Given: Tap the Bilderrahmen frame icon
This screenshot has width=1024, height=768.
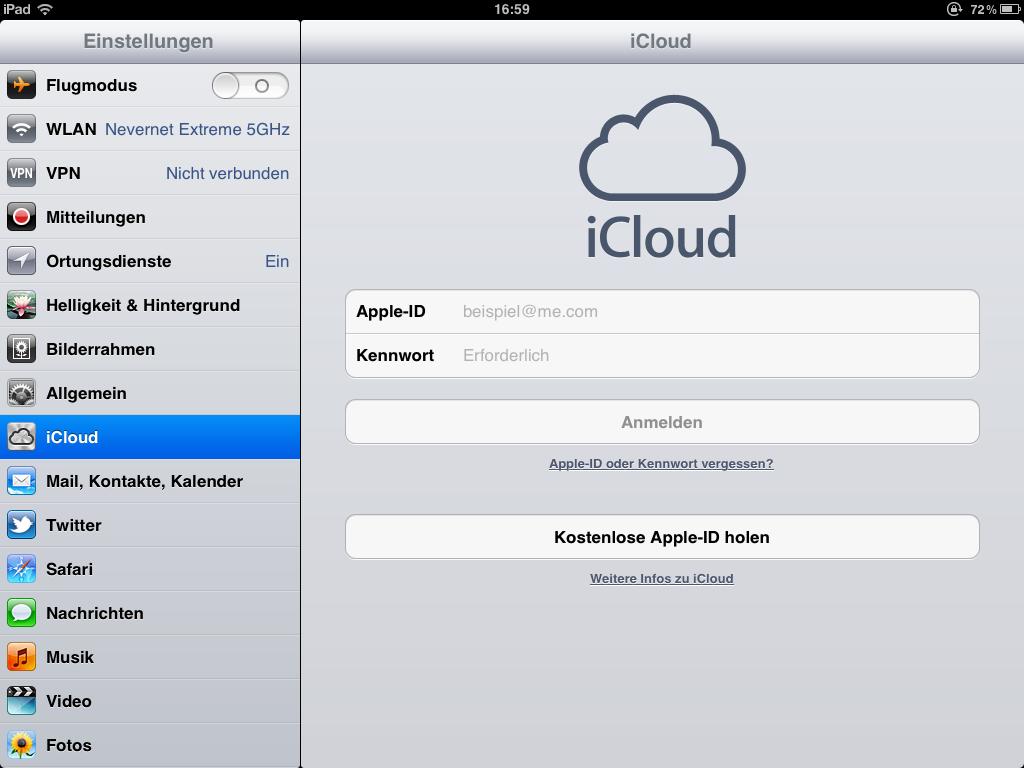Looking at the screenshot, I should coord(22,349).
